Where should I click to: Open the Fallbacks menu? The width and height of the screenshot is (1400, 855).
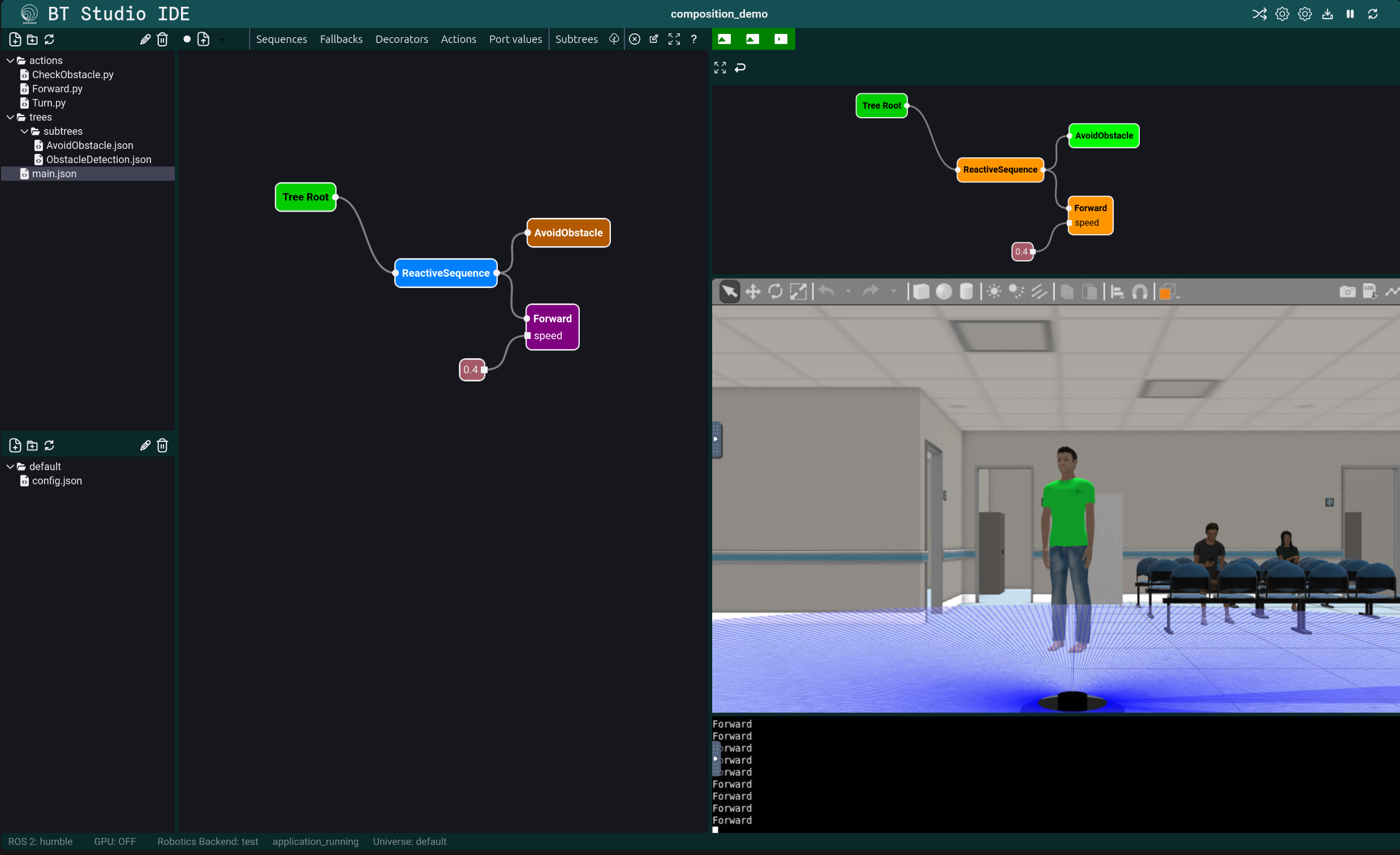pos(341,39)
